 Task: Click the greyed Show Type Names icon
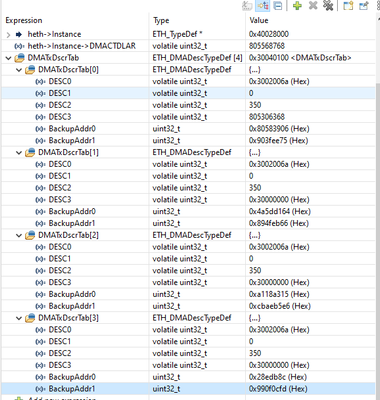(x=247, y=6)
